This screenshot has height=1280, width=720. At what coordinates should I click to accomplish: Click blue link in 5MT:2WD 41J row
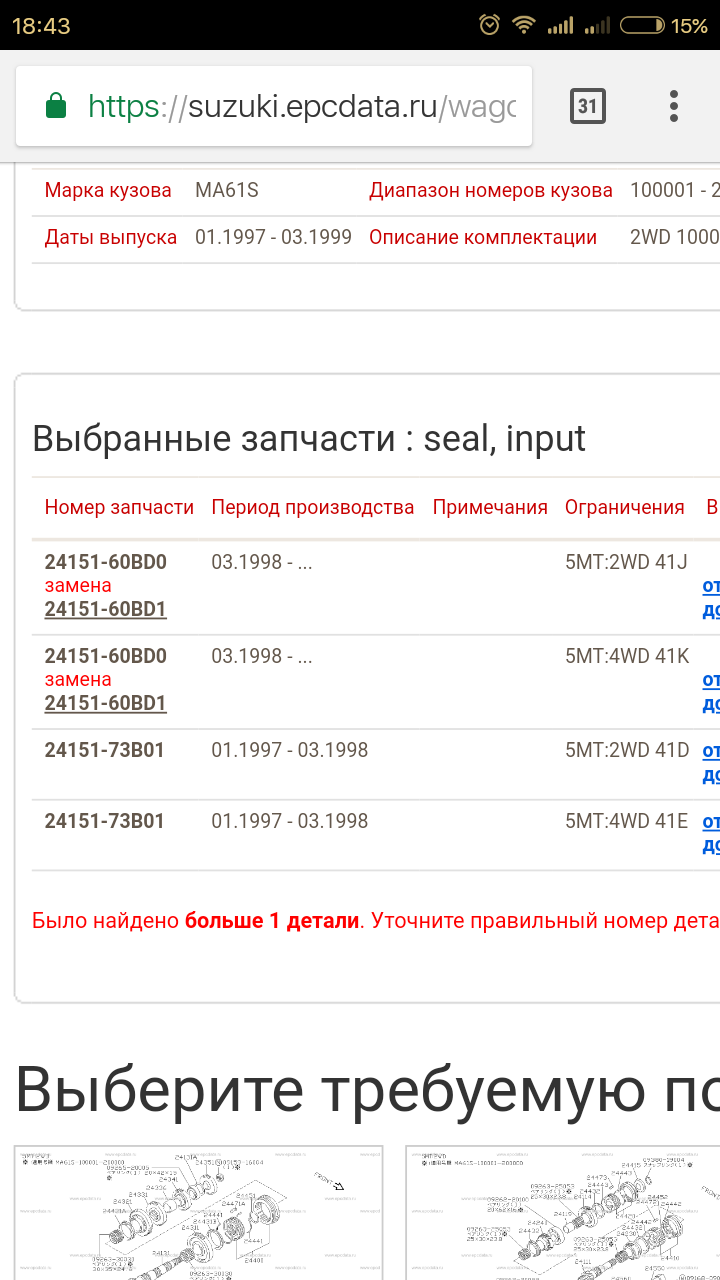click(711, 597)
